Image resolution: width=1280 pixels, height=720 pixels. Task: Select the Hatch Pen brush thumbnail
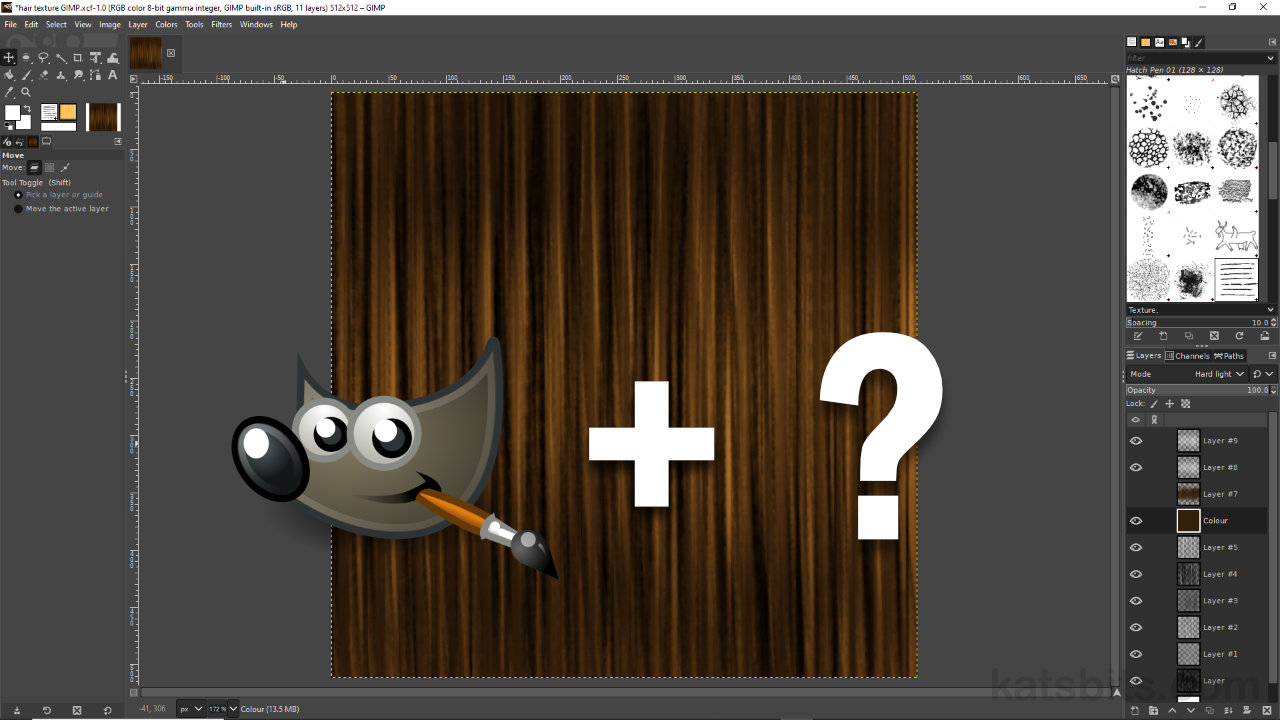(1236, 279)
